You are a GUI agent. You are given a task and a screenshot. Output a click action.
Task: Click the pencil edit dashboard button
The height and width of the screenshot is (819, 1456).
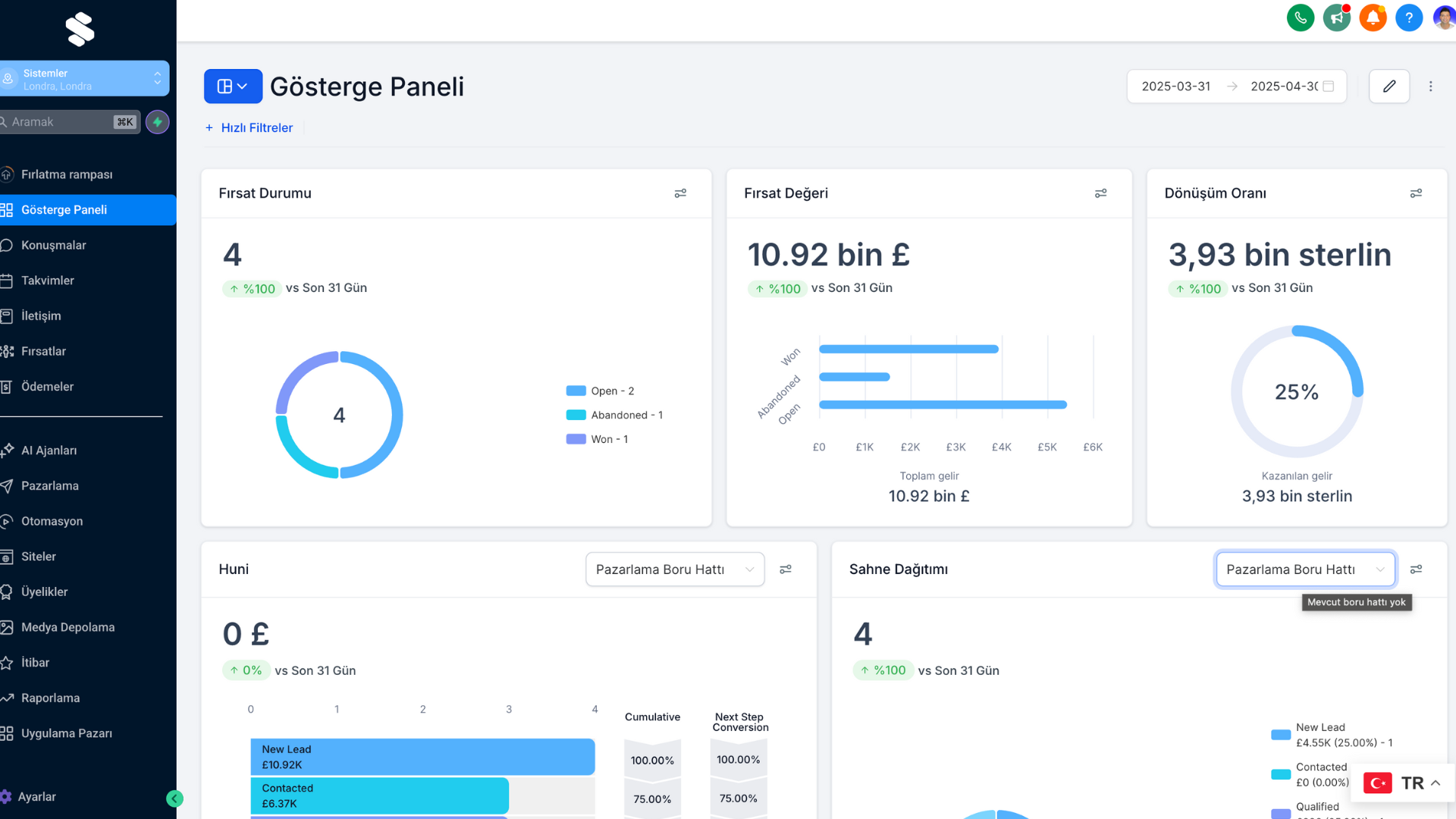1389,86
